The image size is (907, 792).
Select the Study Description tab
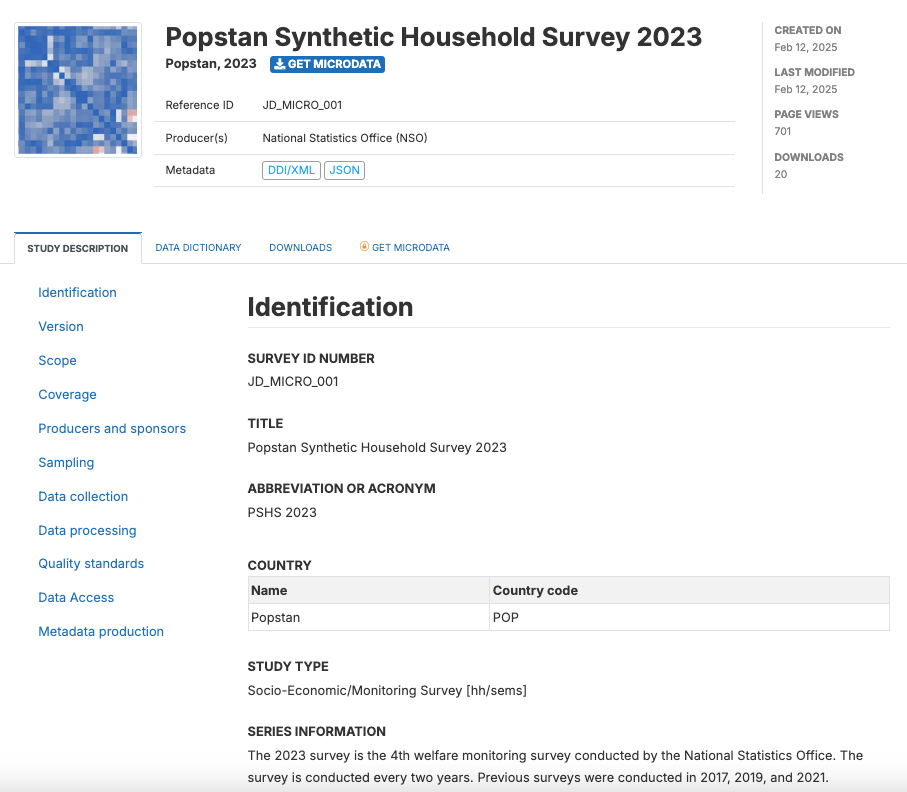78,248
